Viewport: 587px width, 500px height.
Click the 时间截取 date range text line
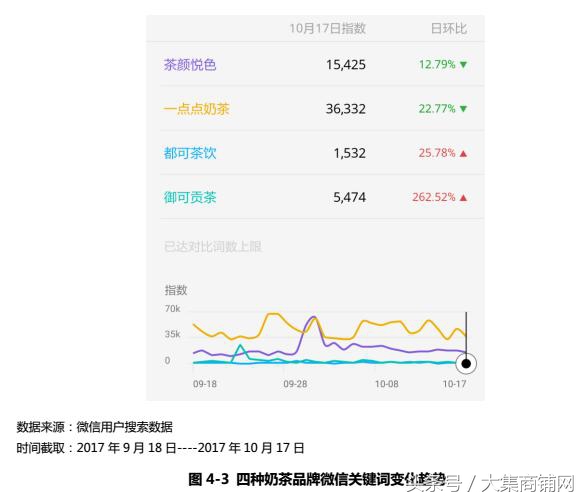coord(160,448)
